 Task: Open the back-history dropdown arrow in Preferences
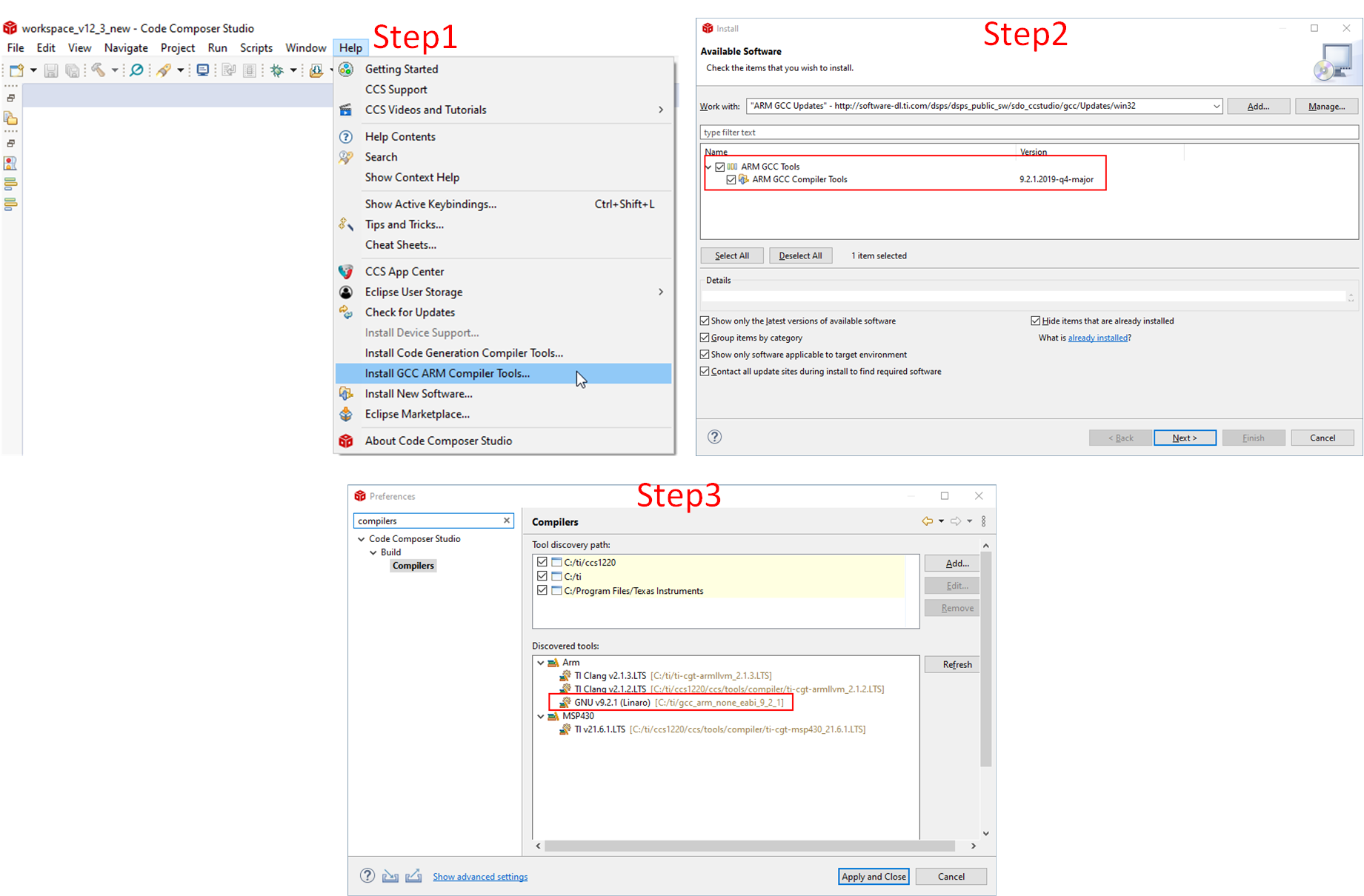click(941, 521)
